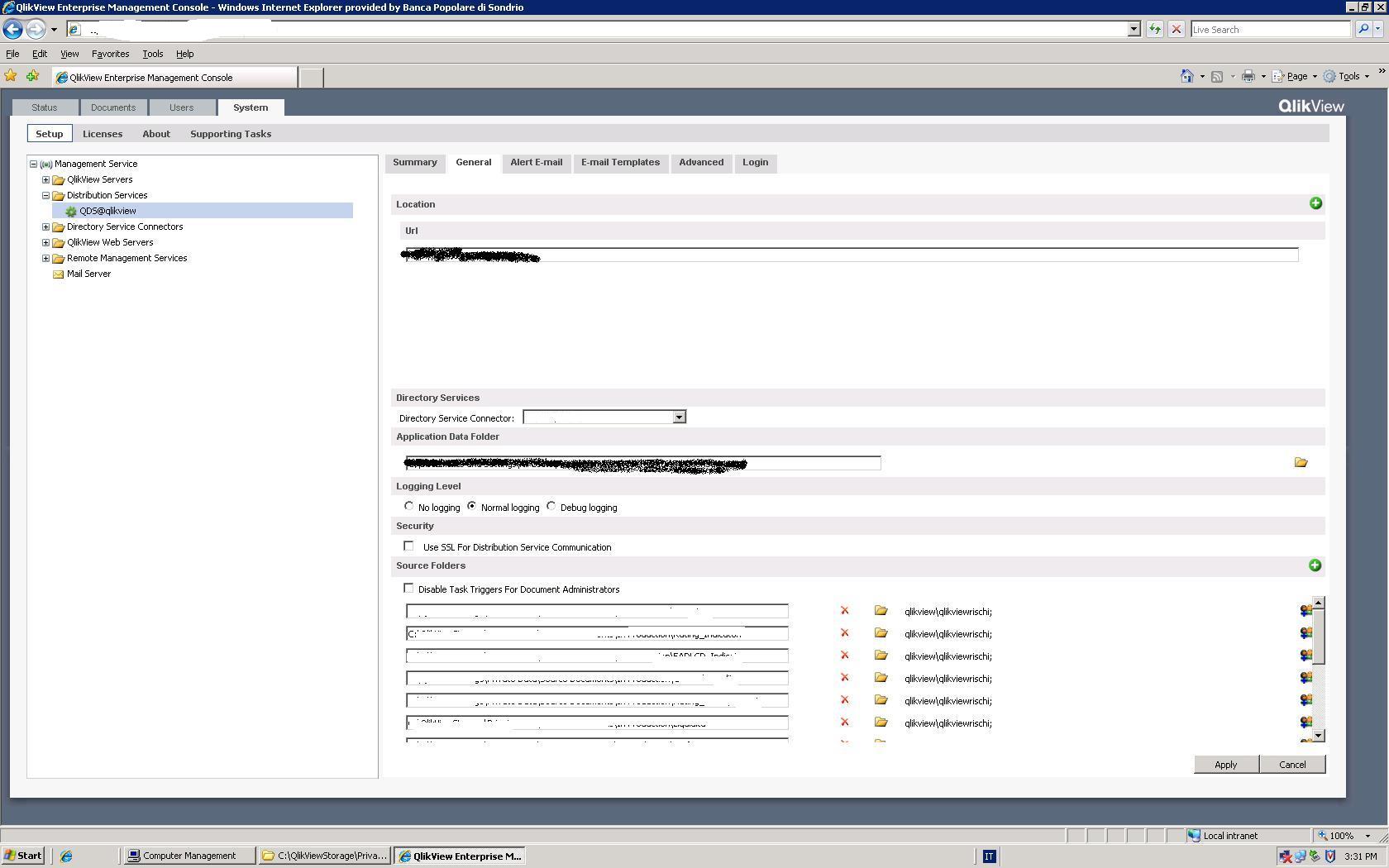Open the IE Page dropdown menu
Image resolution: width=1389 pixels, height=868 pixels.
coord(1296,76)
